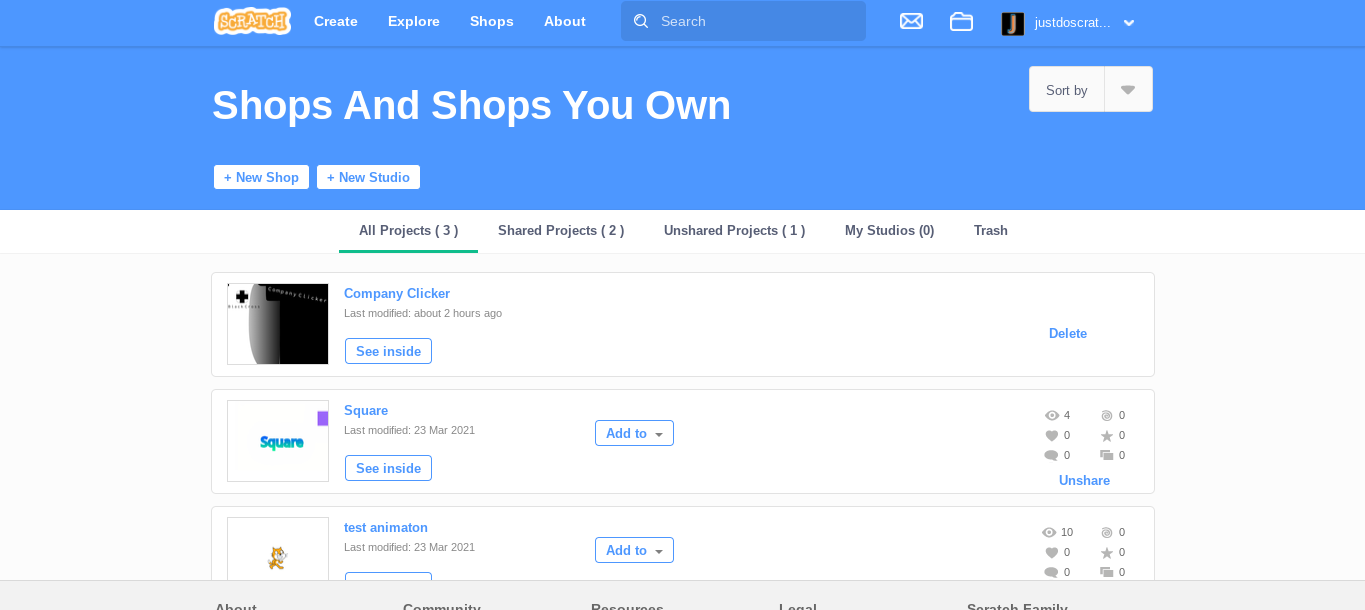
Task: Open the Explore menu item
Action: (x=414, y=21)
